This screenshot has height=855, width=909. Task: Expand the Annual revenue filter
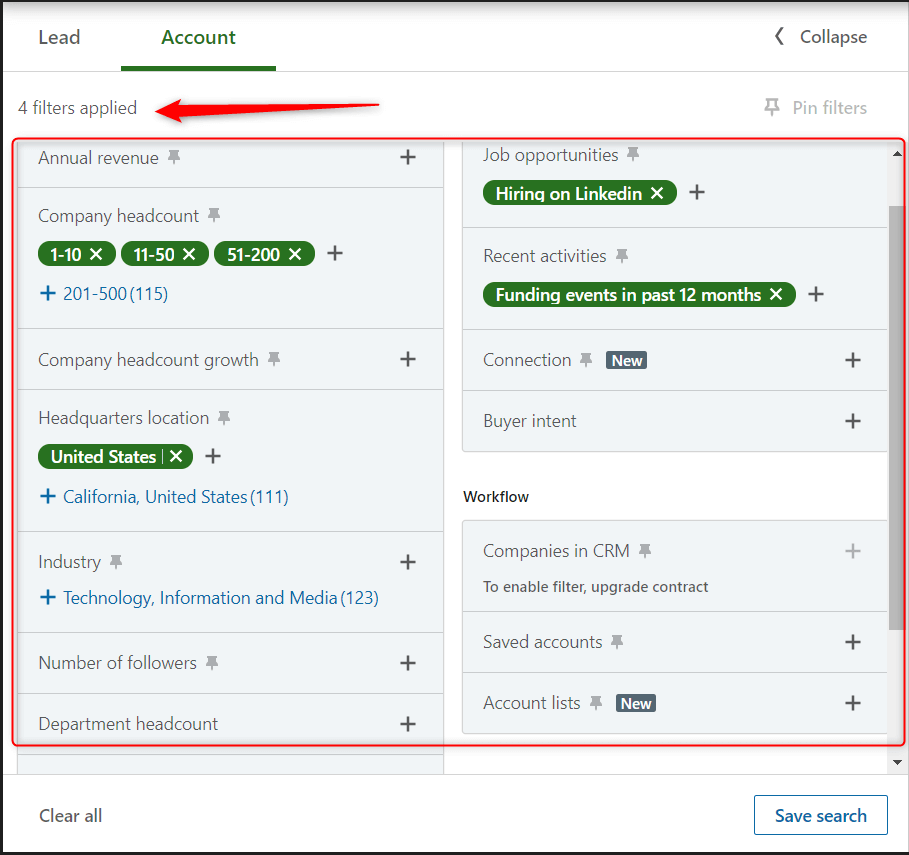click(408, 157)
